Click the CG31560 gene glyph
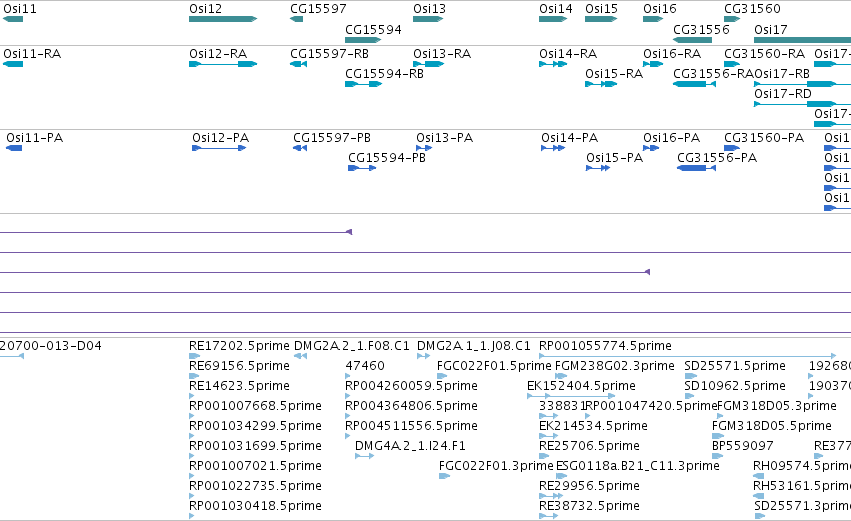 tap(732, 19)
